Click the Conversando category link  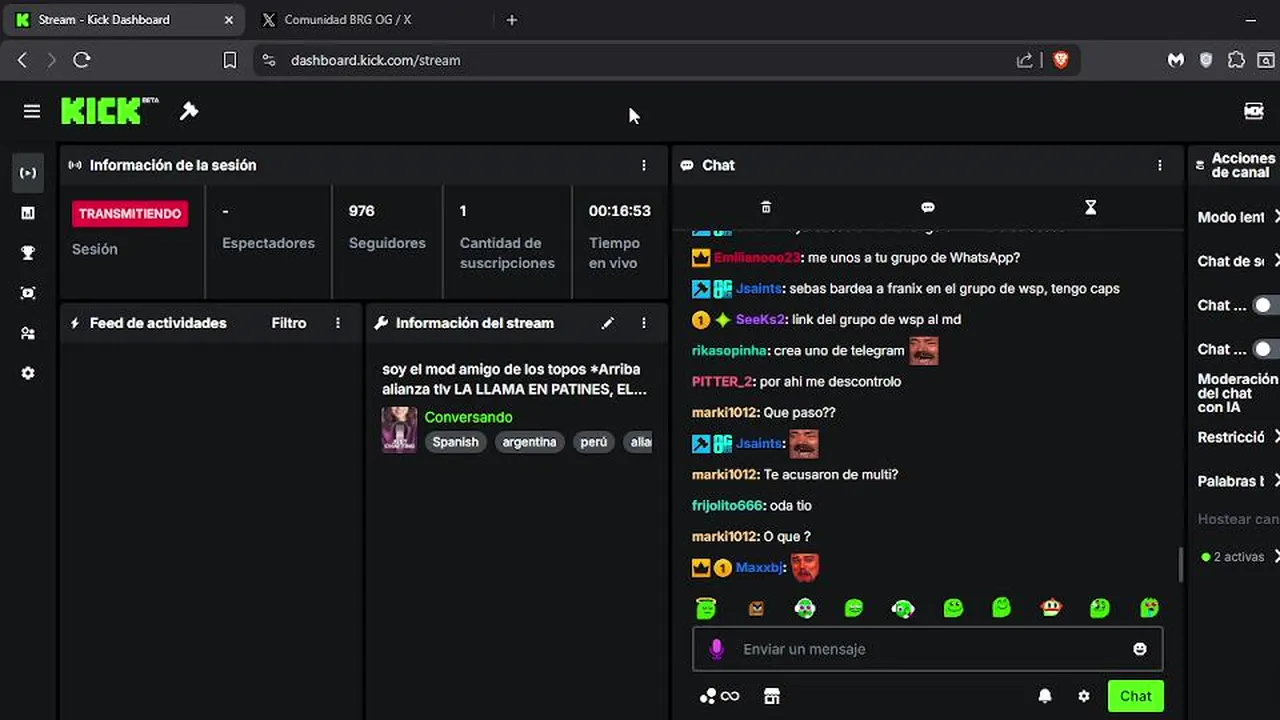468,417
